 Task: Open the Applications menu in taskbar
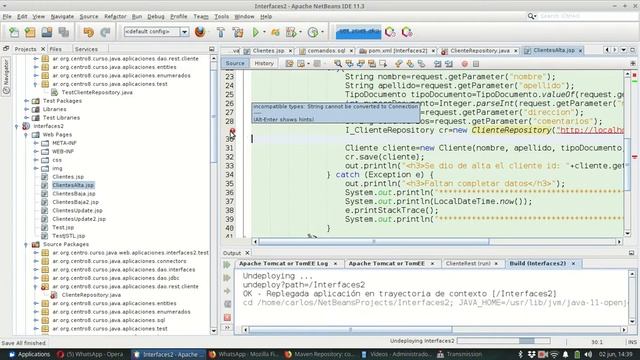click(x=29, y=354)
